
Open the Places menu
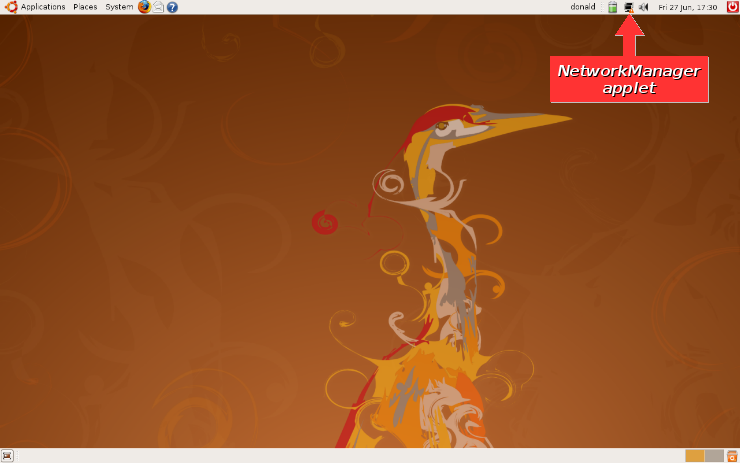[85, 7]
